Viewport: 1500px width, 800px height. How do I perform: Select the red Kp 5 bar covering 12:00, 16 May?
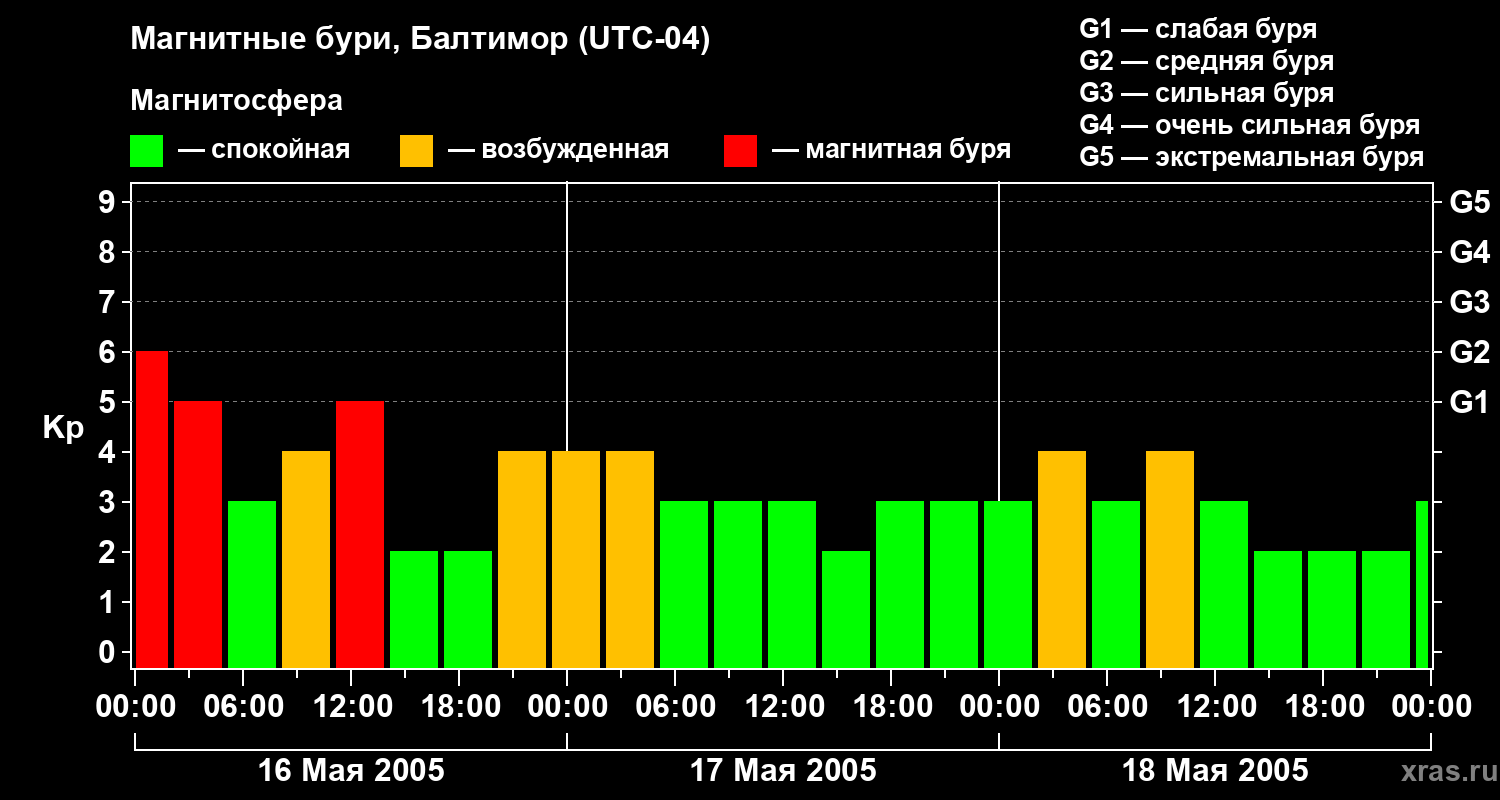pyautogui.click(x=360, y=534)
